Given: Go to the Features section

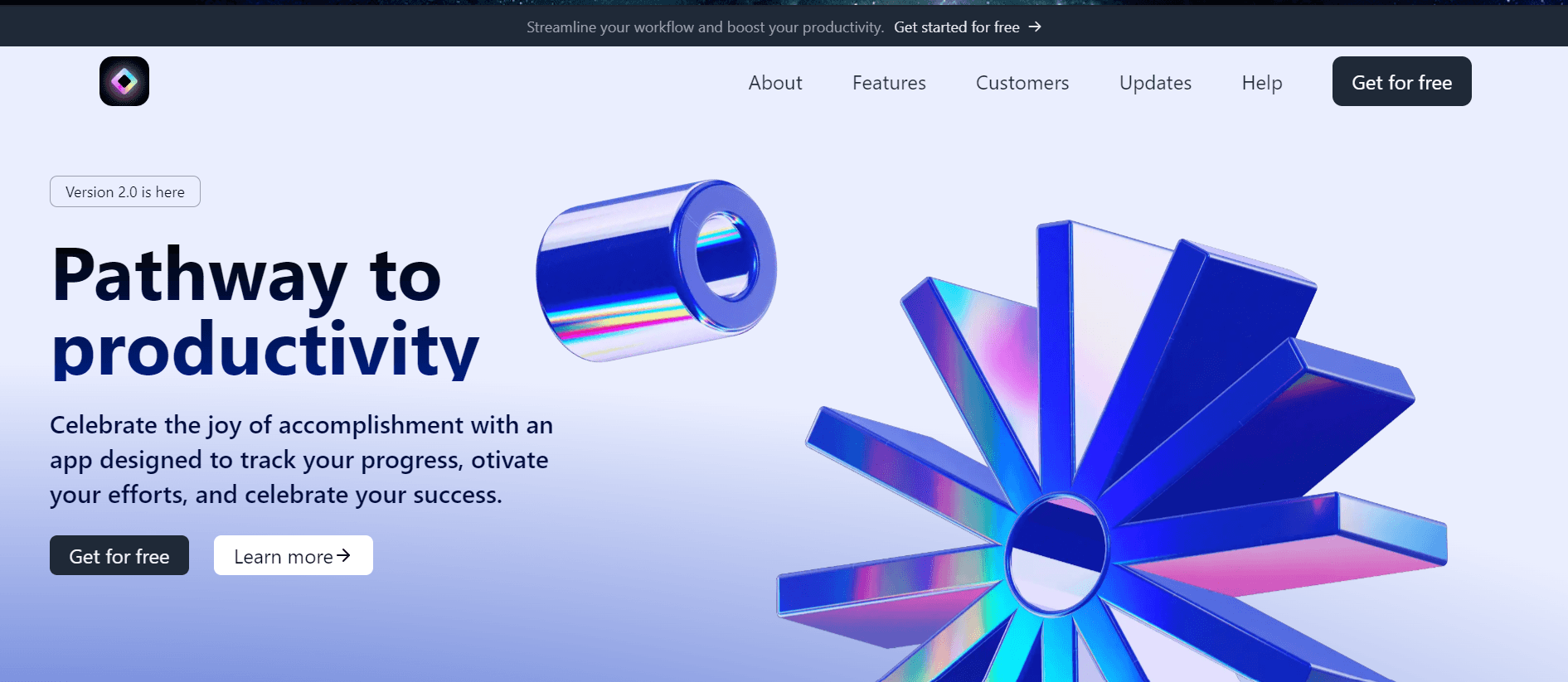Looking at the screenshot, I should click(x=889, y=83).
